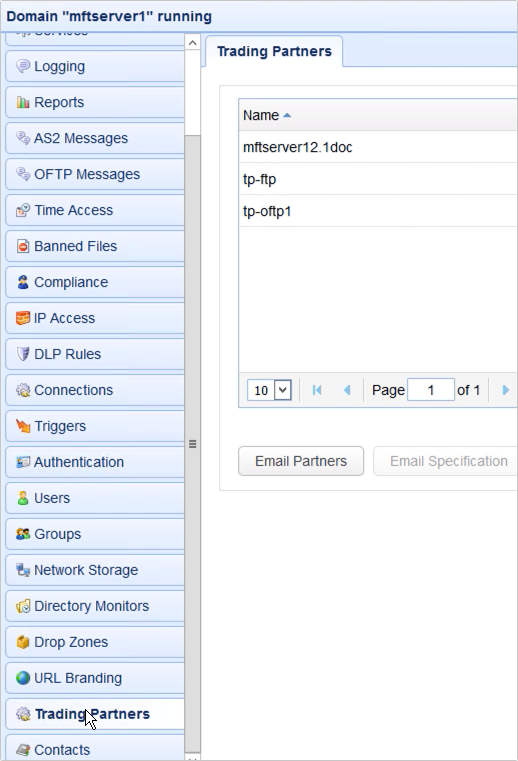Go to next page of partners
Viewport: 518px width, 761px height.
point(505,390)
